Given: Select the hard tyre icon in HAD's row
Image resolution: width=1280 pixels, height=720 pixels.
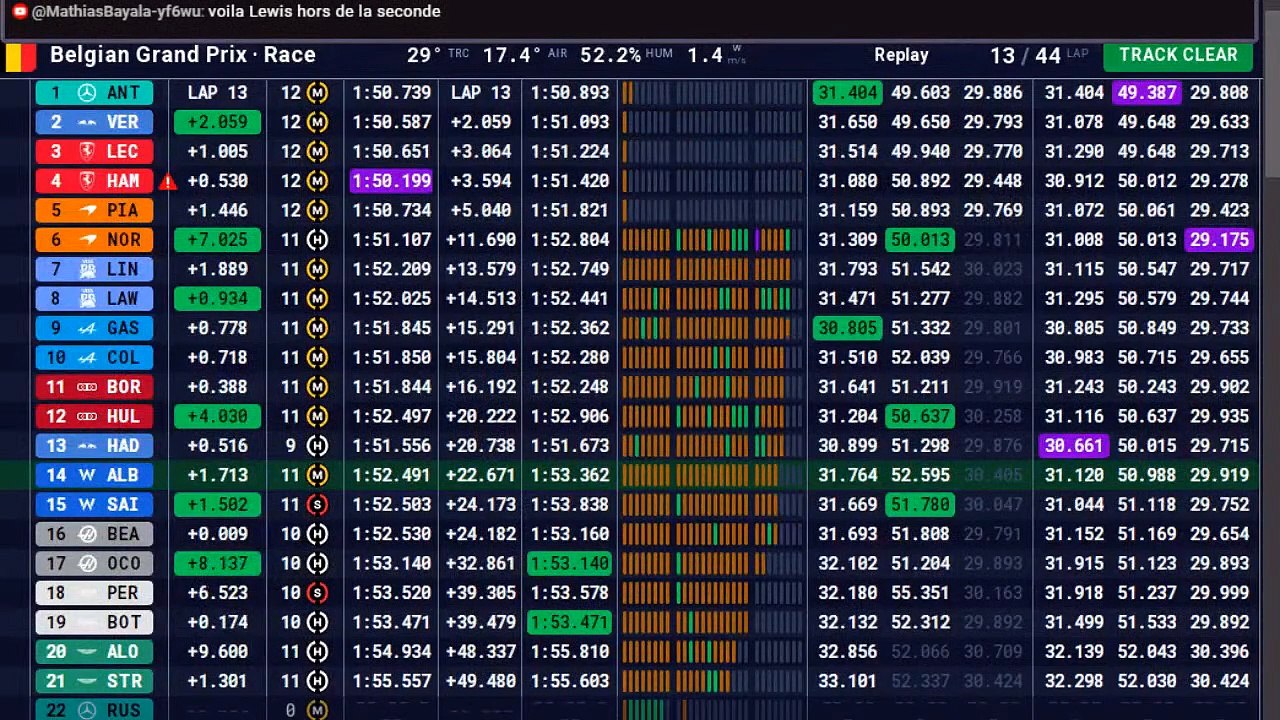Looking at the screenshot, I should pos(317,446).
